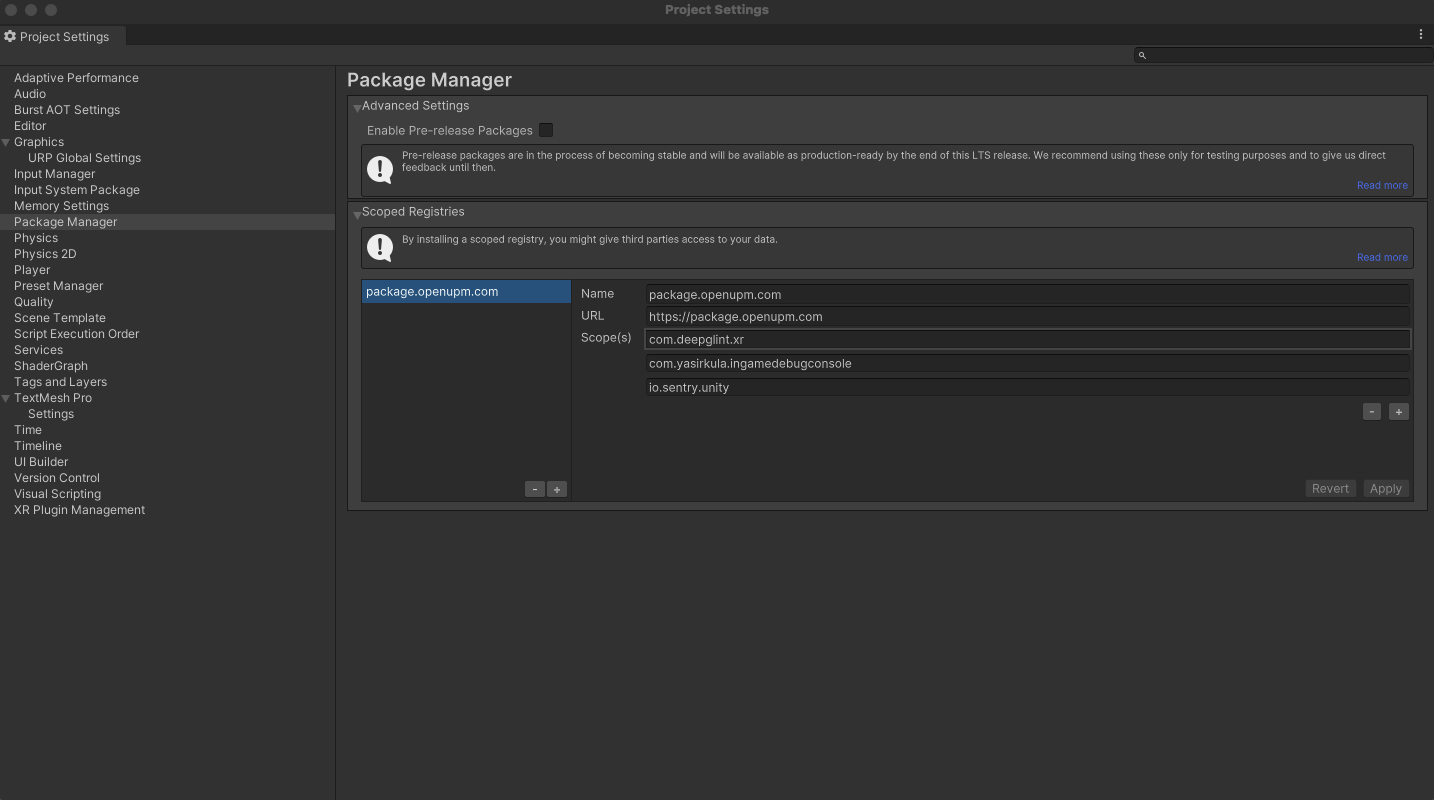Image resolution: width=1434 pixels, height=800 pixels.
Task: Add a new scoped registry with plus
Action: [x=557, y=489]
